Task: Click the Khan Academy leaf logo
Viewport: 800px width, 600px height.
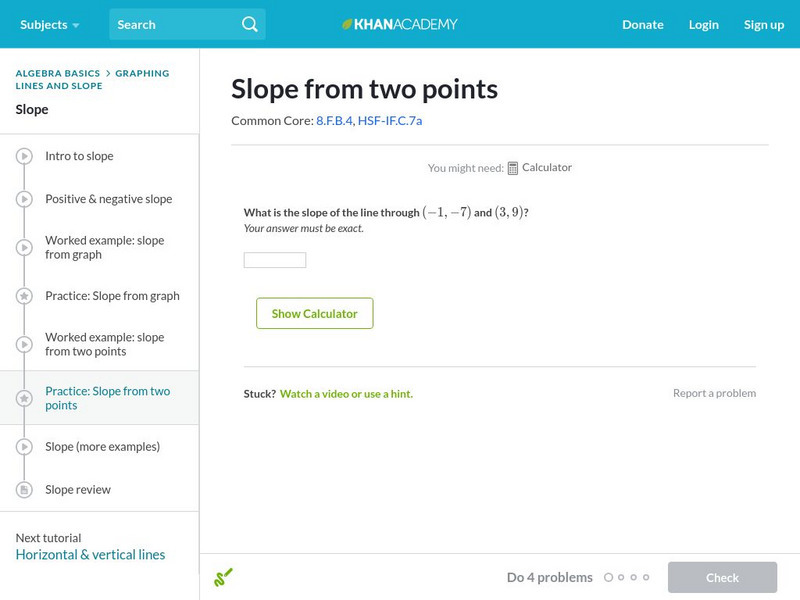Action: (348, 24)
